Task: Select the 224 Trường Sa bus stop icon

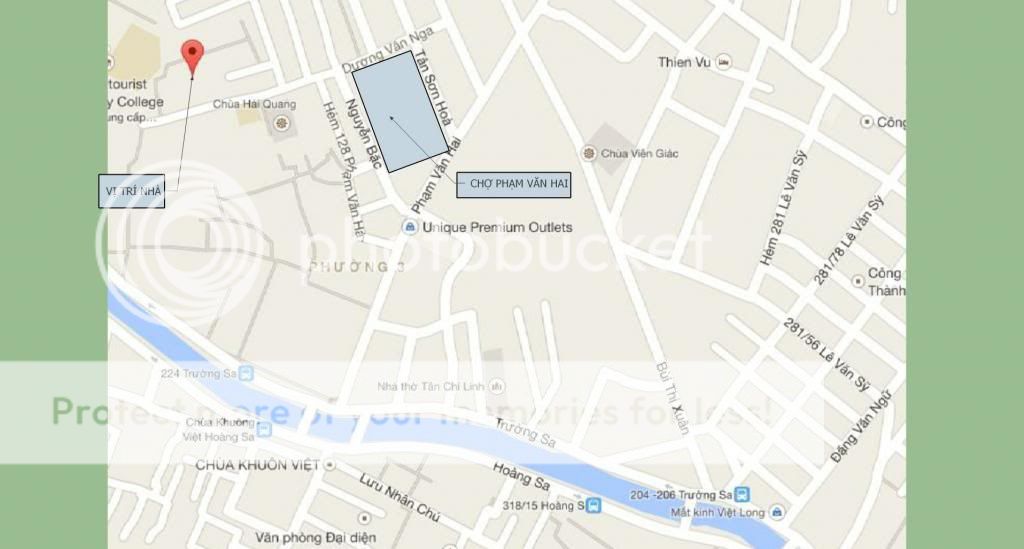Action: (x=246, y=373)
